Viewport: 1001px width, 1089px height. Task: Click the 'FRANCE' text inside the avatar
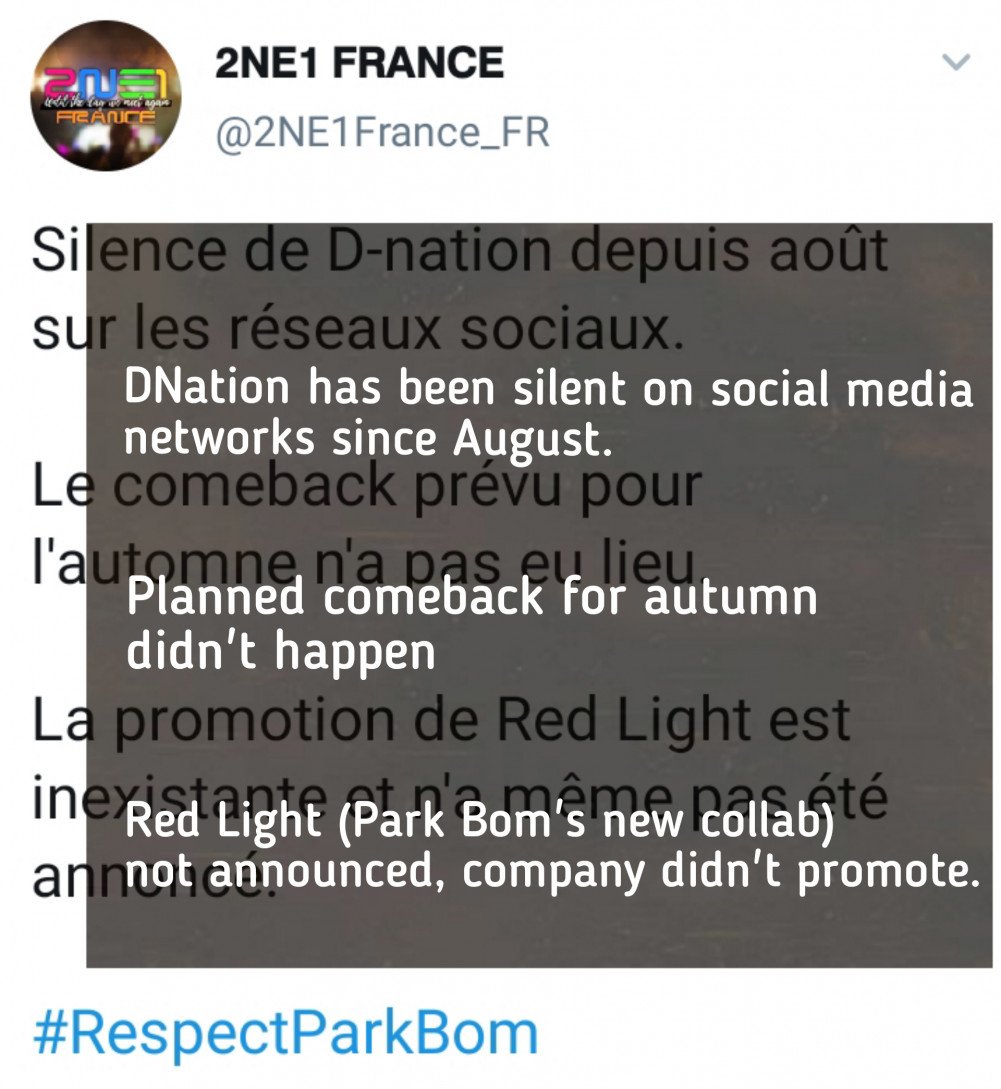[x=106, y=117]
